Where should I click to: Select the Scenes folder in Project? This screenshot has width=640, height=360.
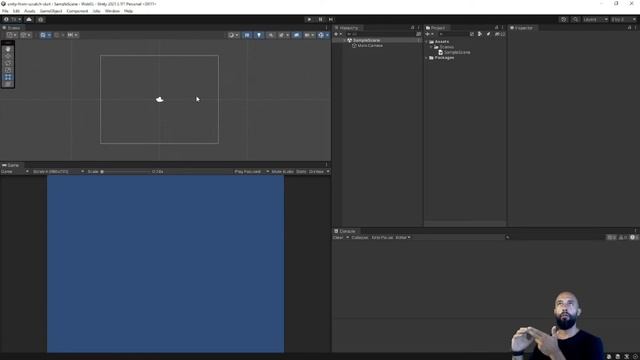[x=444, y=47]
